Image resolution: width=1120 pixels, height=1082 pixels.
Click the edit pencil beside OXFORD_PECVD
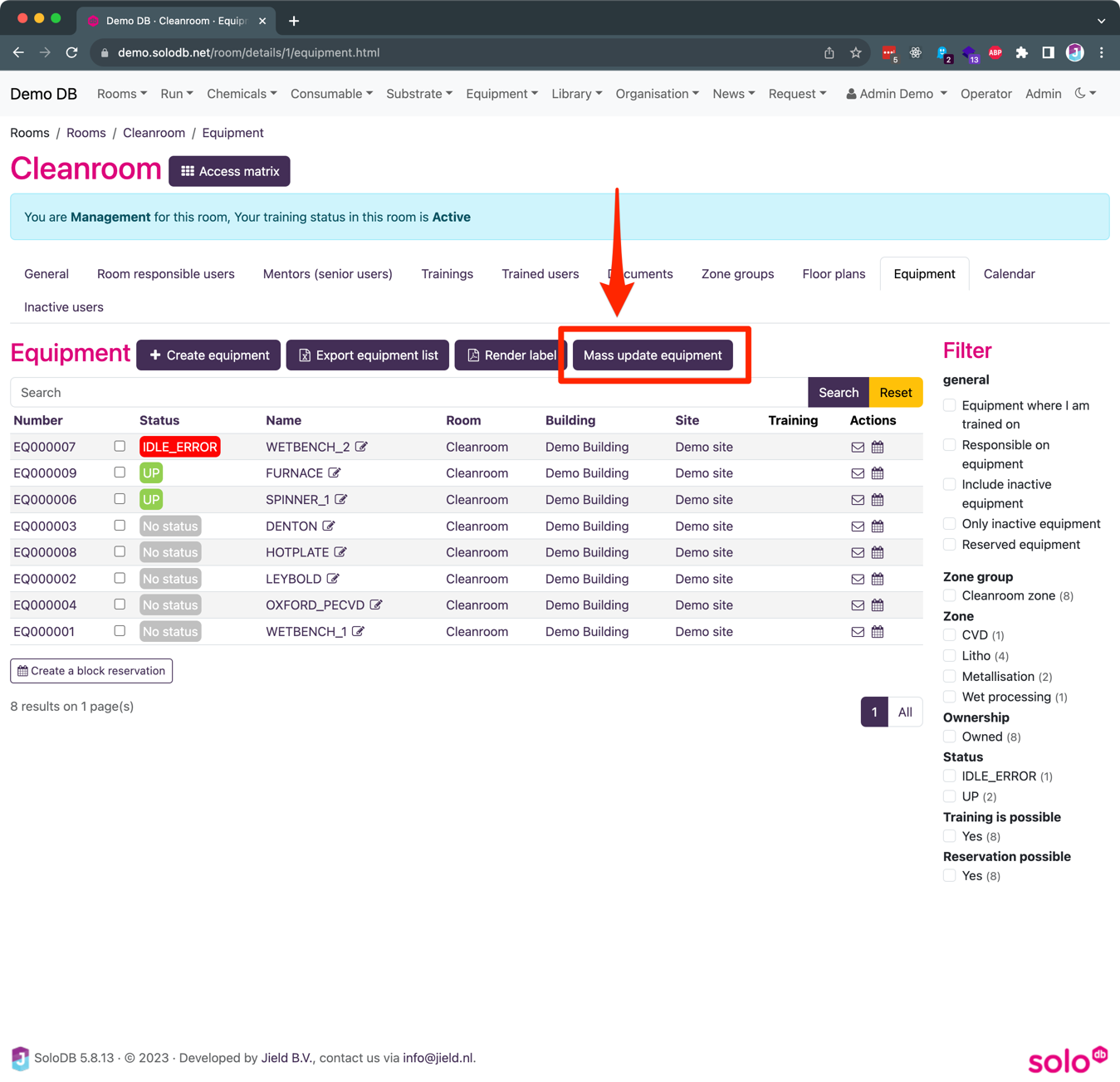pos(376,605)
